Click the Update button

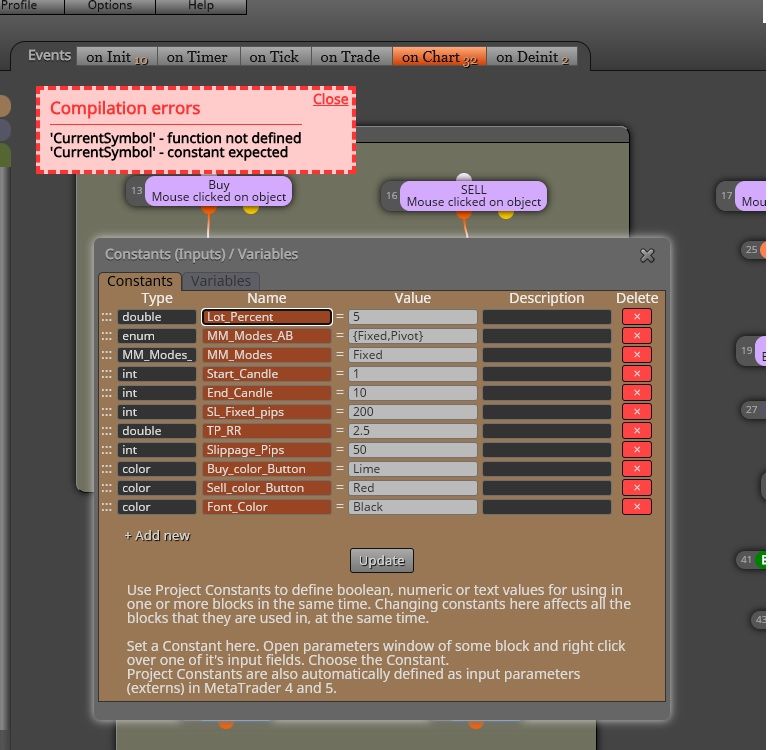point(382,560)
